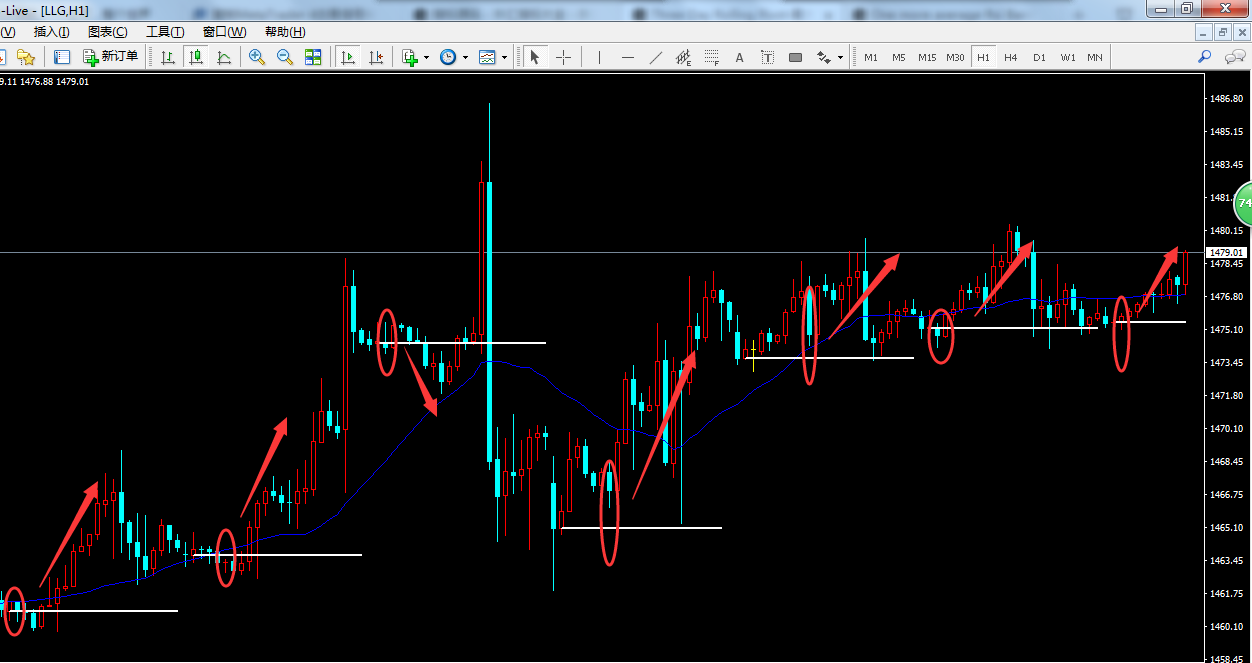Switch chart to candlestick type
1252x663 pixels.
(196, 57)
